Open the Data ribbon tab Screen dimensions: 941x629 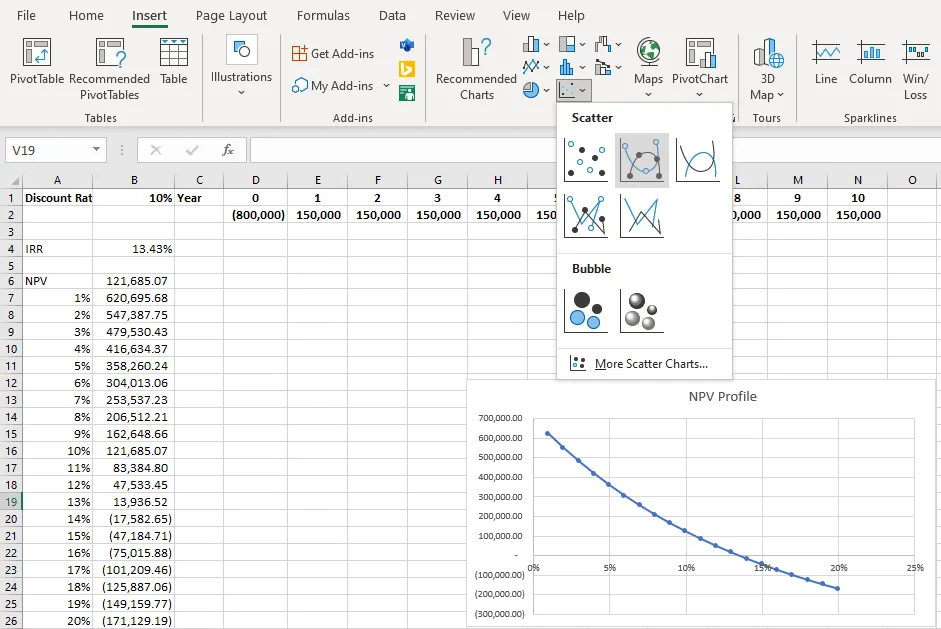click(x=392, y=15)
